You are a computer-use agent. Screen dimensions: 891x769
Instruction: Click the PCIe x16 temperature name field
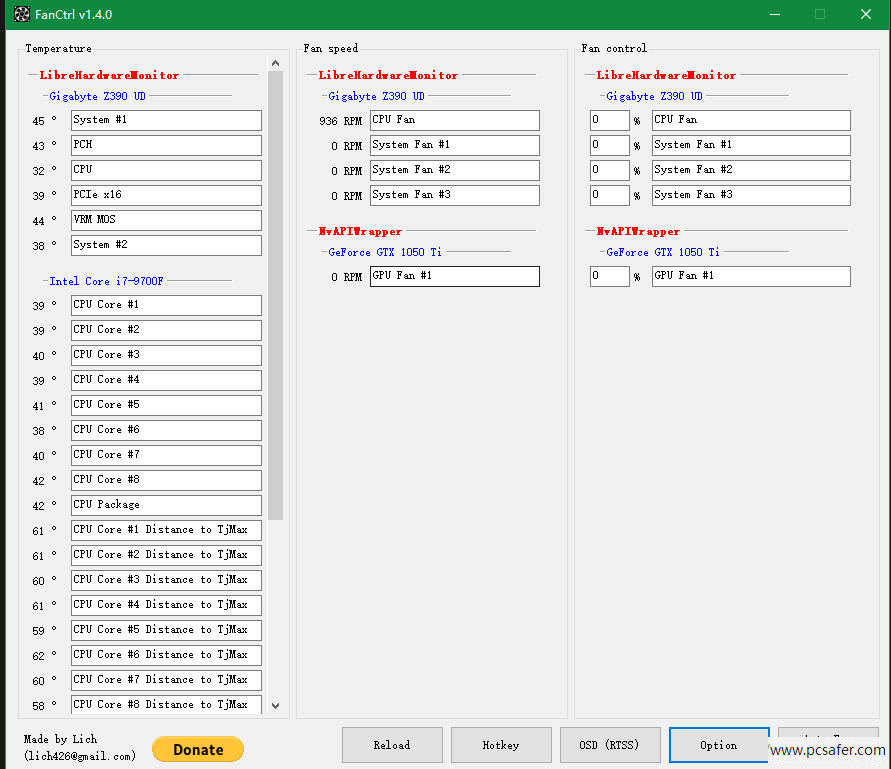(166, 195)
